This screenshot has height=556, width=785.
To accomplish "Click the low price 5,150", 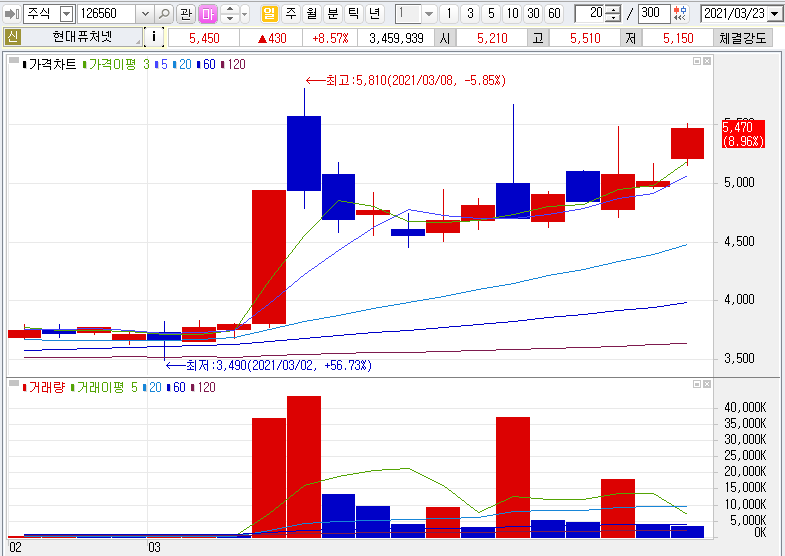I will point(678,38).
